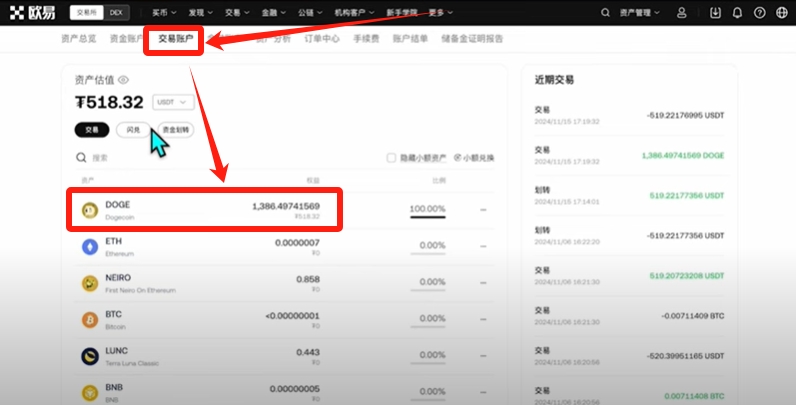Switch to the 账户结单 tab
Image resolution: width=796 pixels, height=405 pixels.
point(410,39)
